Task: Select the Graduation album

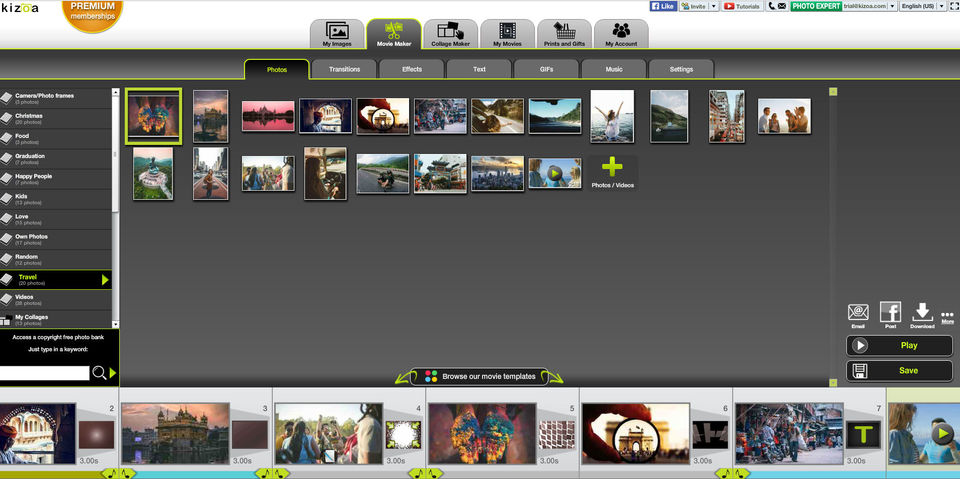Action: click(x=56, y=159)
